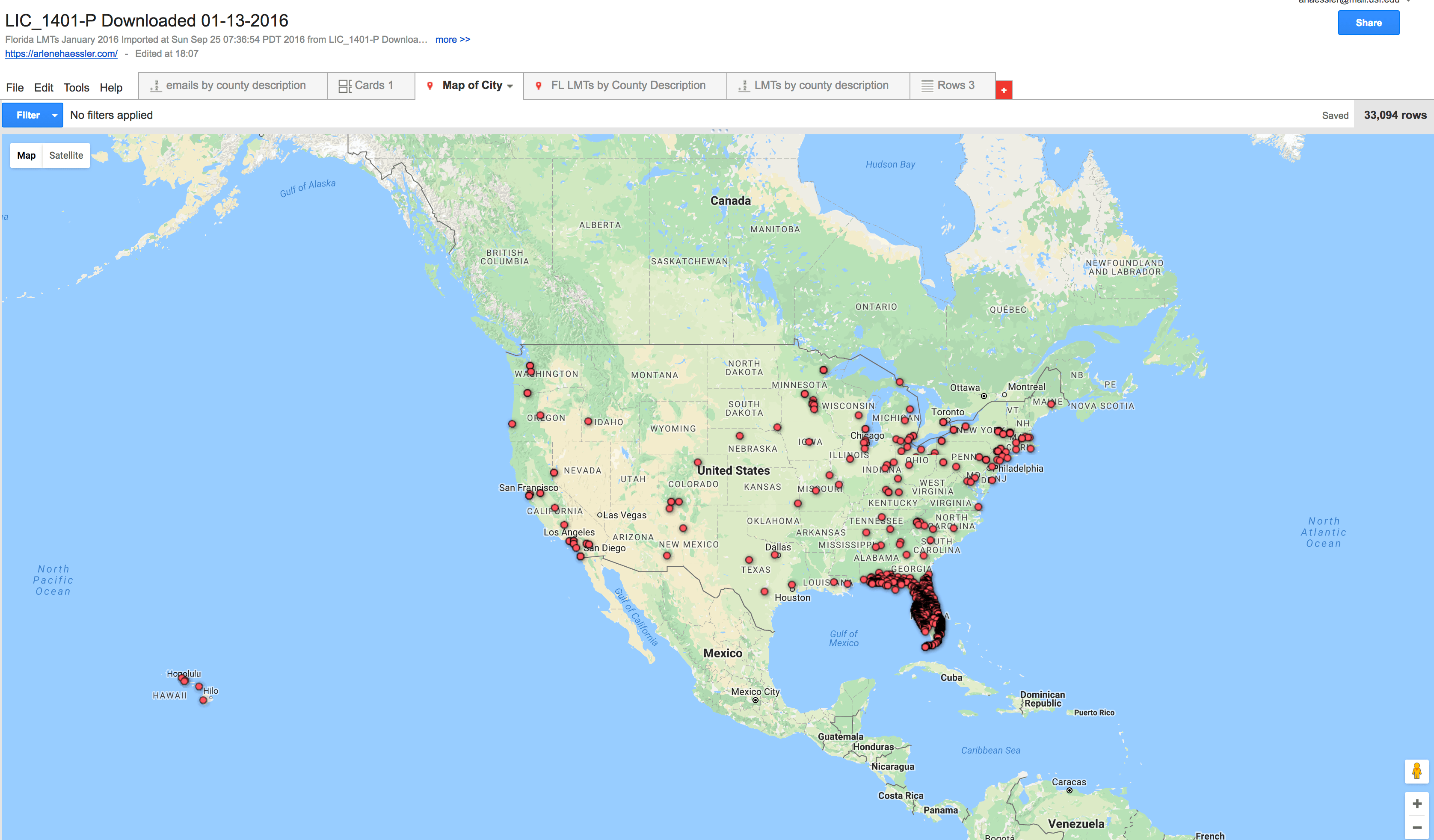Click the red plus icon to add a new view
The width and height of the screenshot is (1434, 840).
click(1004, 90)
